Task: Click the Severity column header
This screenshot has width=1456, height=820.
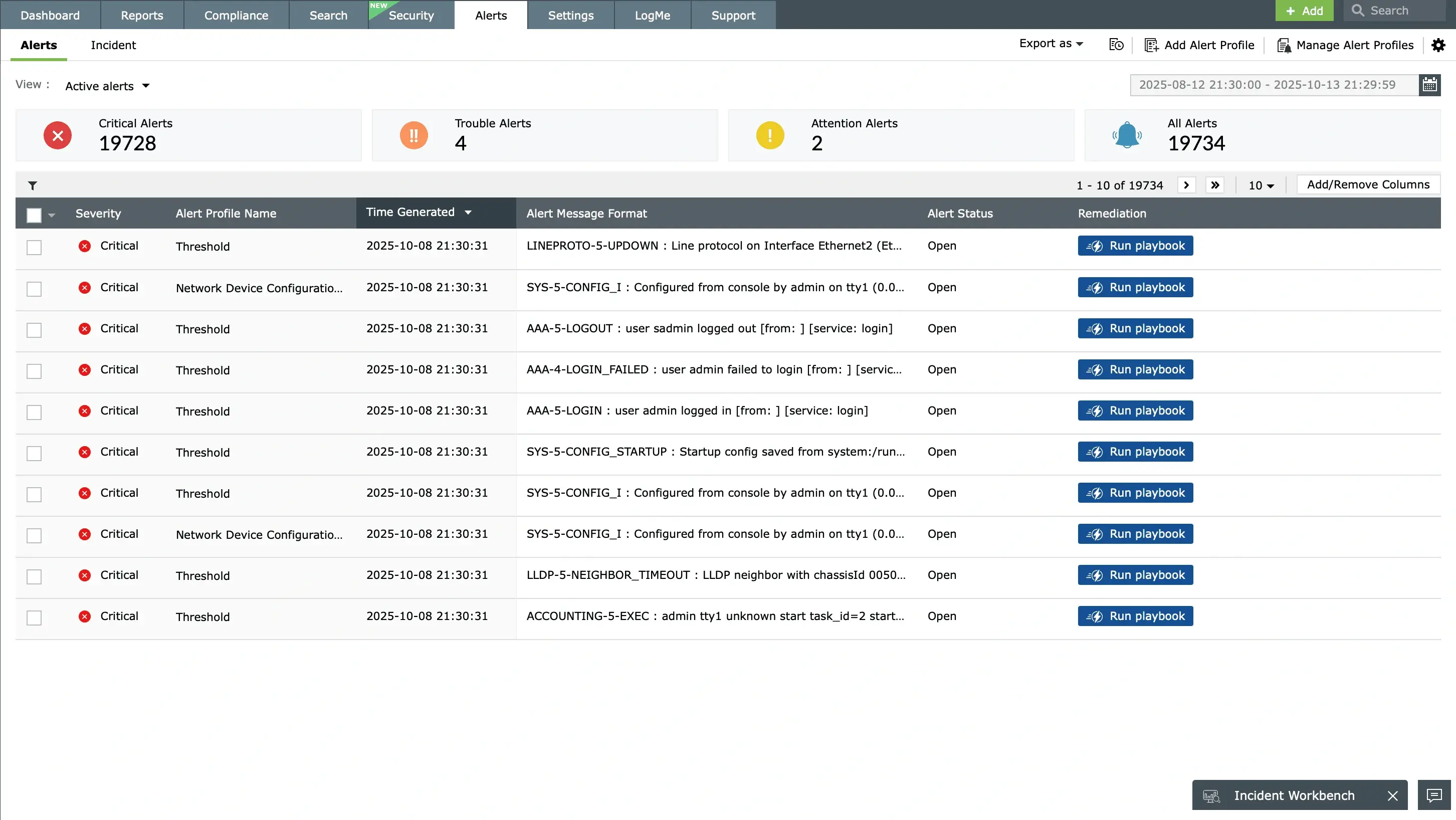Action: tap(98, 214)
